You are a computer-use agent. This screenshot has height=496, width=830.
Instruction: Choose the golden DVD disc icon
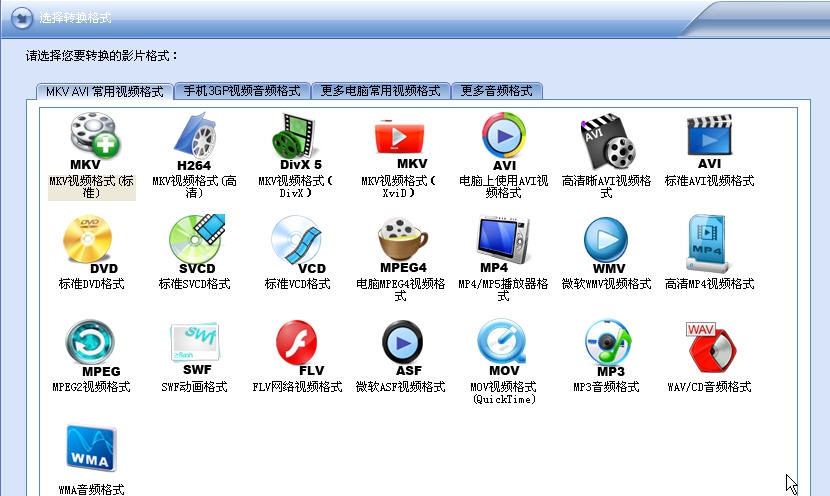pos(90,244)
